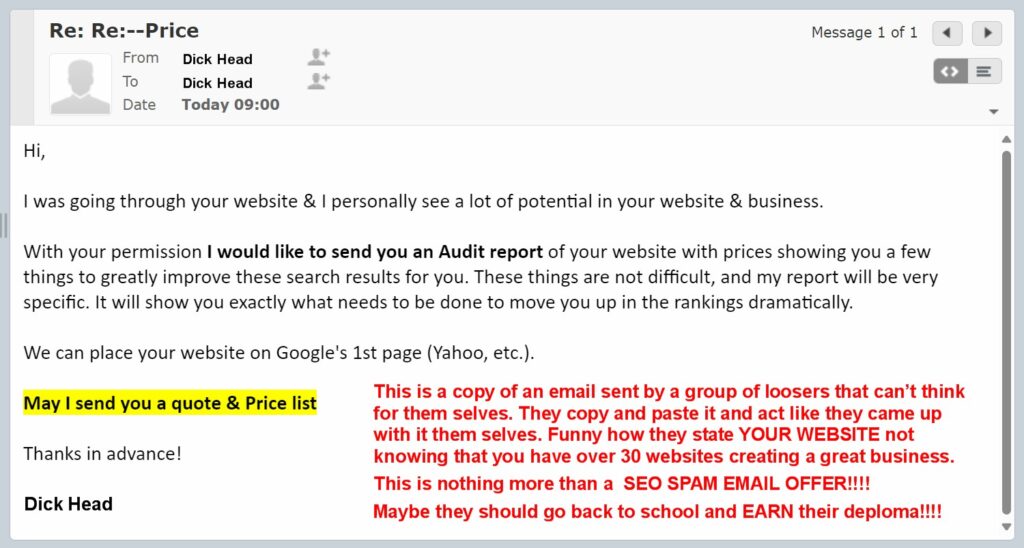This screenshot has height=548, width=1024.
Task: Click the "Dick Head" signature in body
Action: point(68,504)
